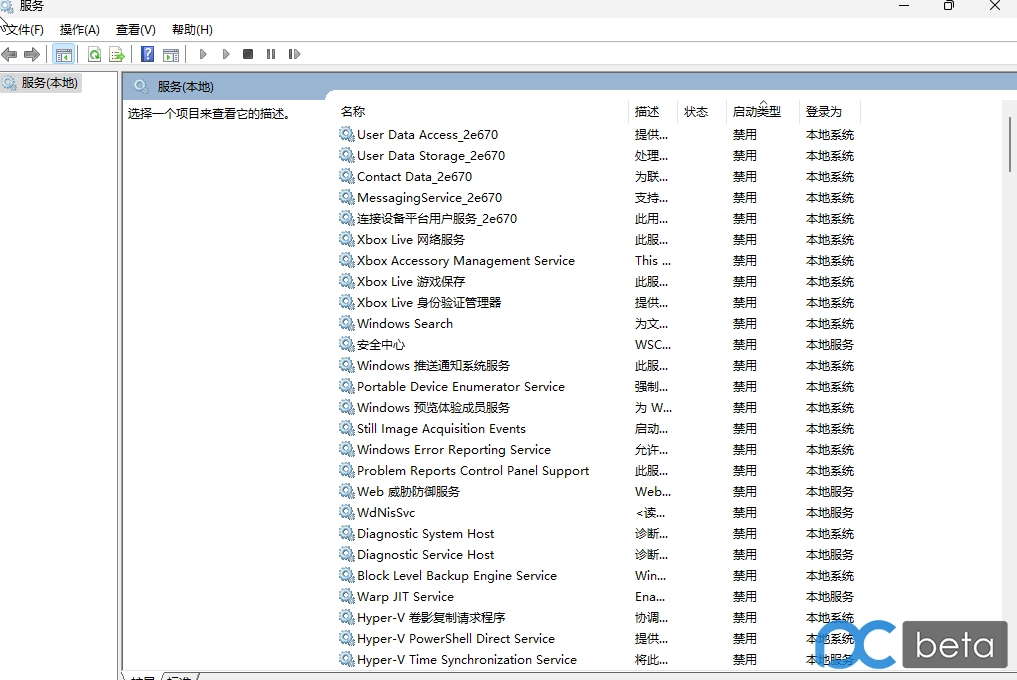Image resolution: width=1017 pixels, height=680 pixels.
Task: Toggle the console tree pane icon
Action: click(63, 54)
